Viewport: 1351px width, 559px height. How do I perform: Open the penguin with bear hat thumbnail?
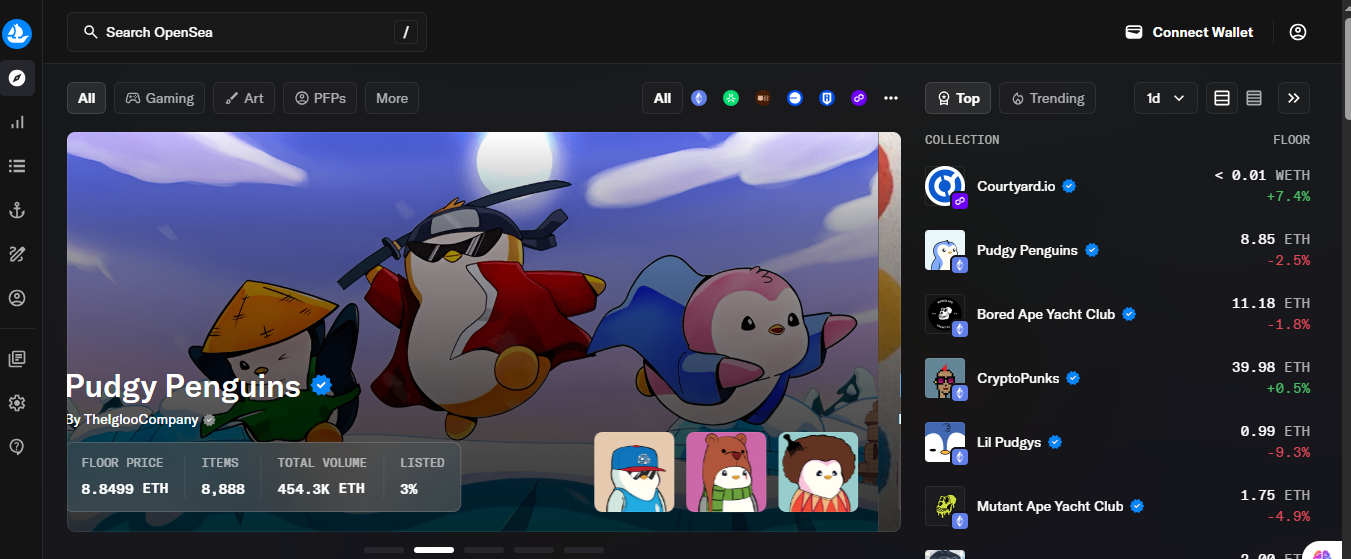[726, 472]
